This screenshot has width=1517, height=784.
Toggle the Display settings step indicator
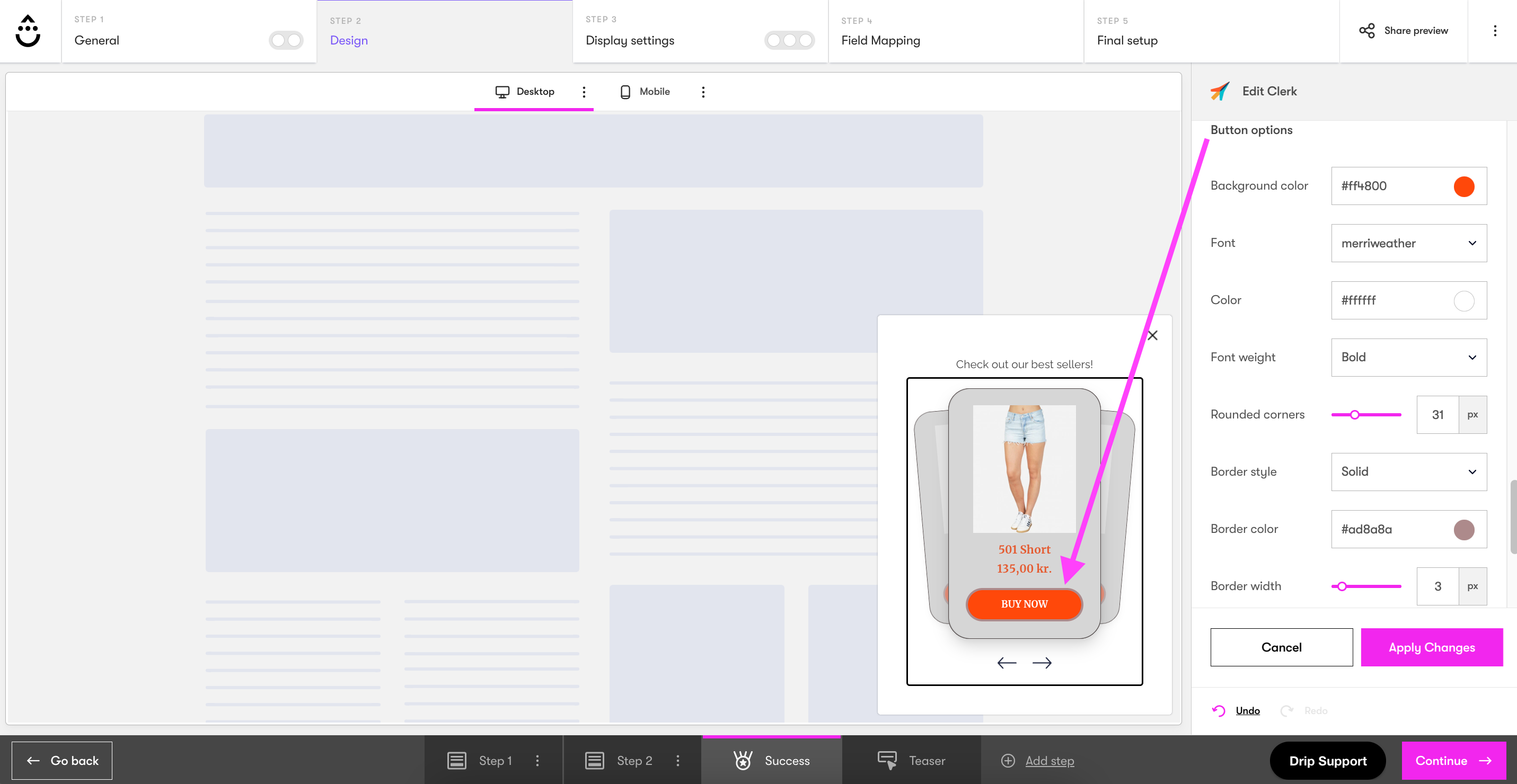click(789, 40)
